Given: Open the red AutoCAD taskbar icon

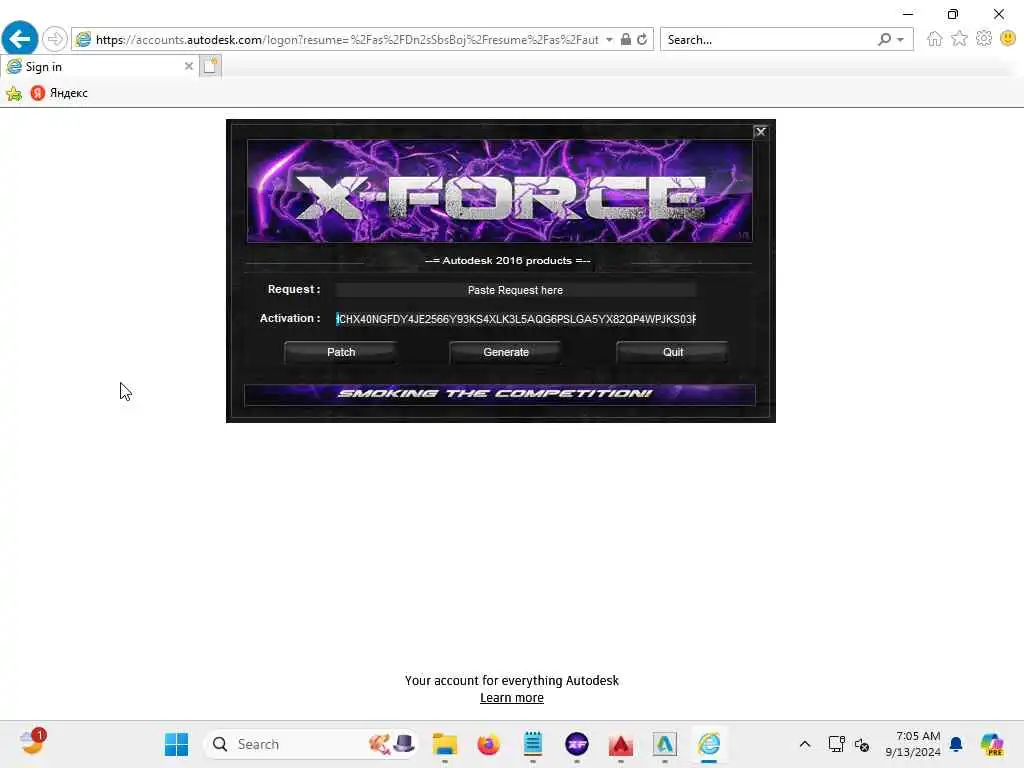Looking at the screenshot, I should (620, 744).
